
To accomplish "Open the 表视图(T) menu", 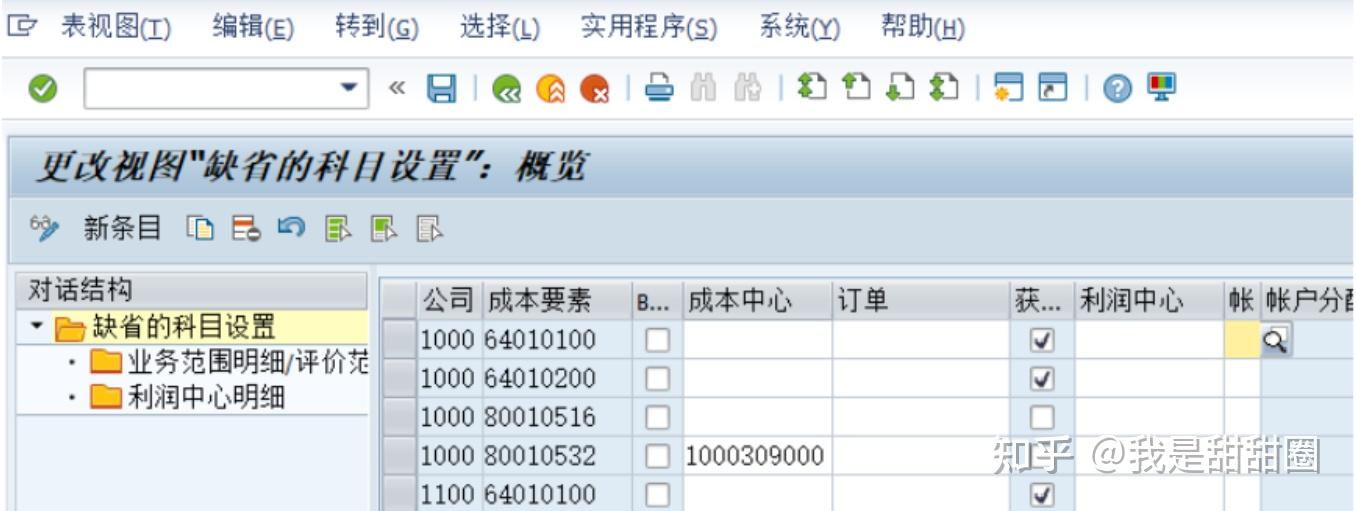I will tap(116, 27).
